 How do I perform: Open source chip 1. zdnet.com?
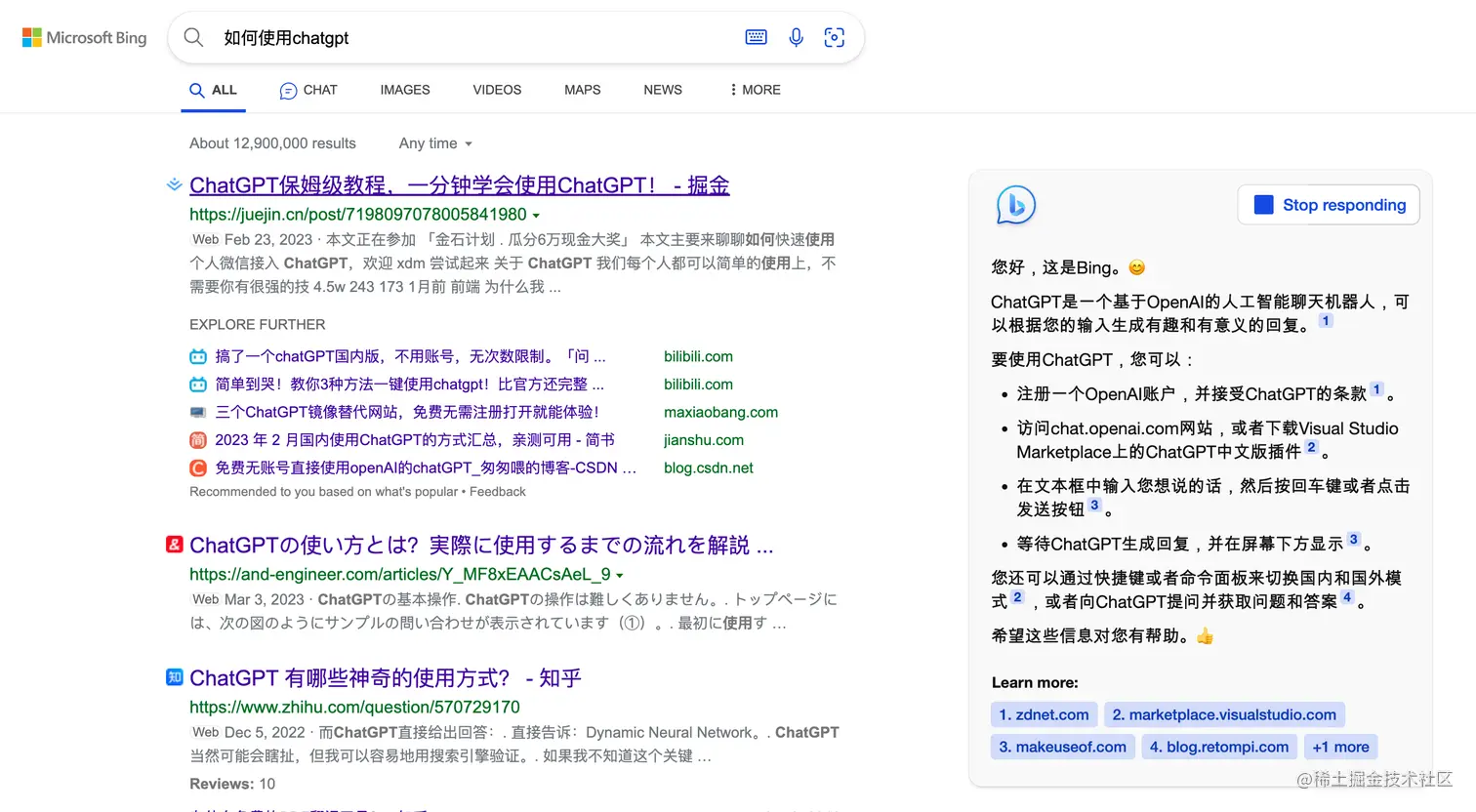[x=1044, y=714]
